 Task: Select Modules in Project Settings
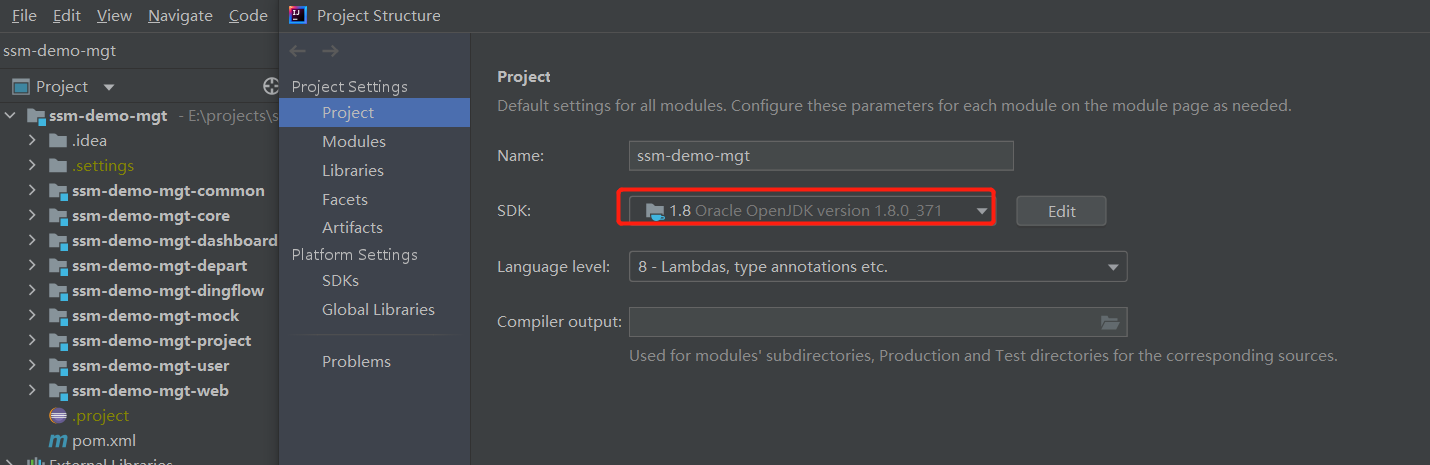354,142
